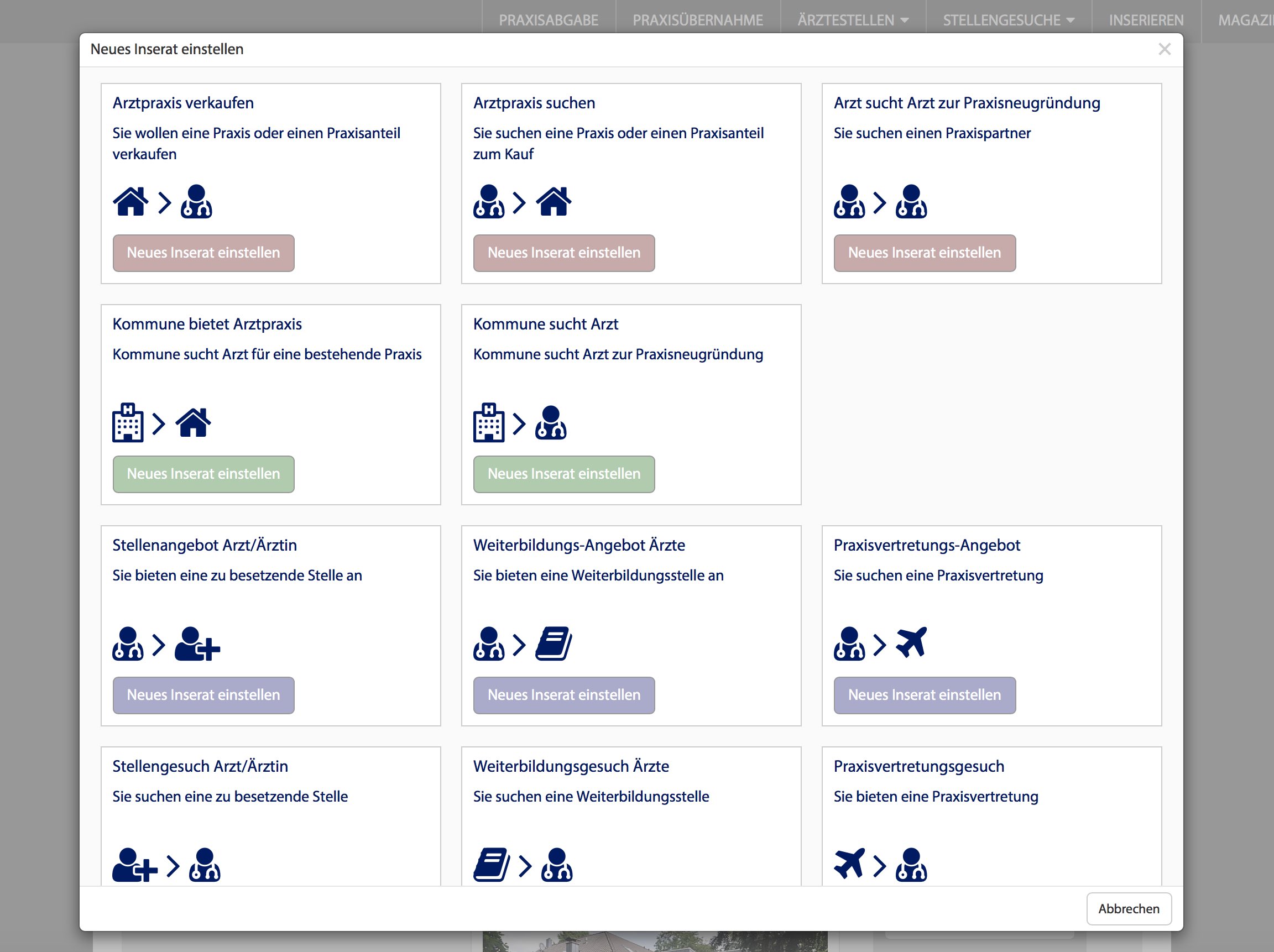
Task: Click book icon in Weiterbildungsgesuch Ärzte card
Action: [491, 865]
